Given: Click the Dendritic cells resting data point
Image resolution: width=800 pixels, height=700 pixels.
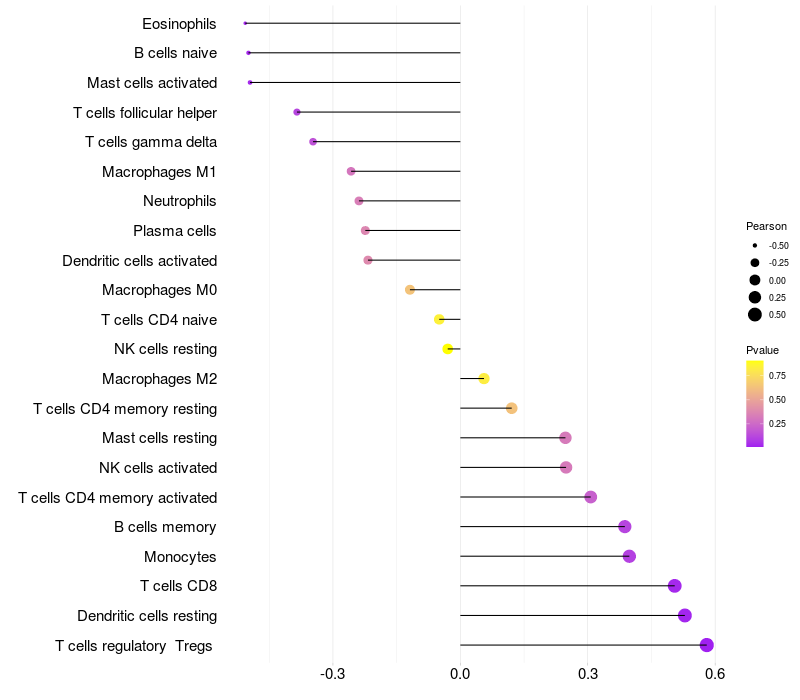Looking at the screenshot, I should pyautogui.click(x=685, y=615).
